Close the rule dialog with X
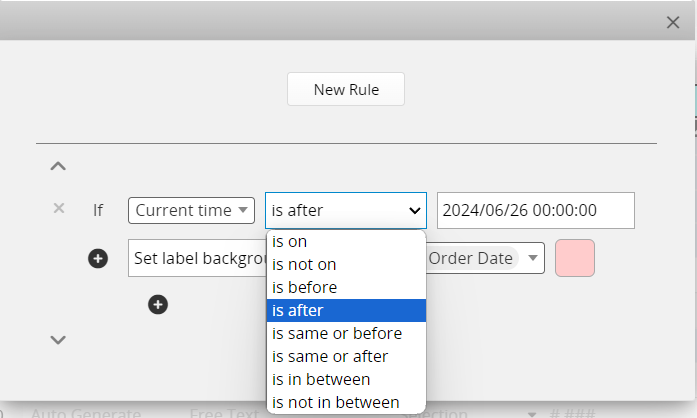This screenshot has height=418, width=697. click(x=673, y=23)
